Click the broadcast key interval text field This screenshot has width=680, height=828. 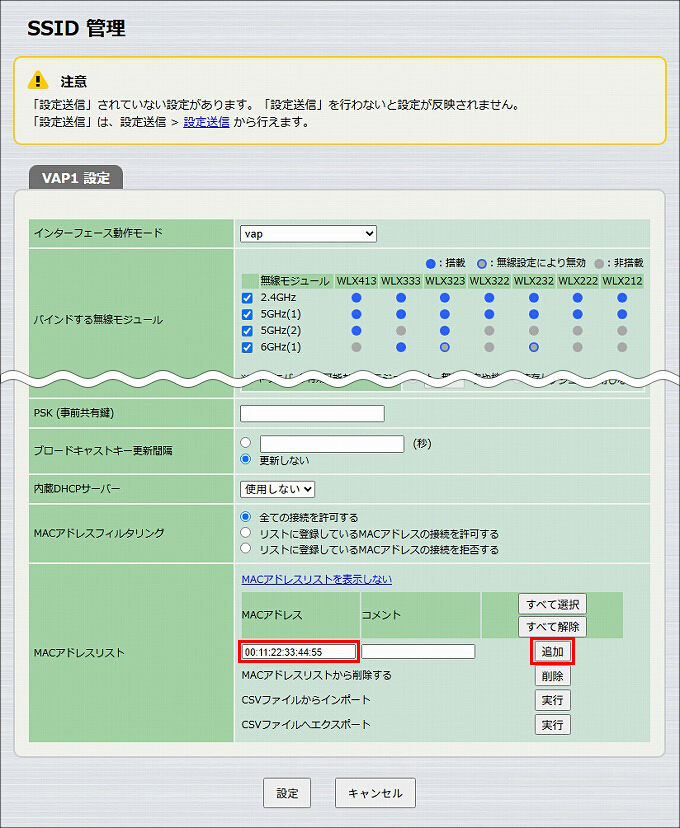click(332, 444)
